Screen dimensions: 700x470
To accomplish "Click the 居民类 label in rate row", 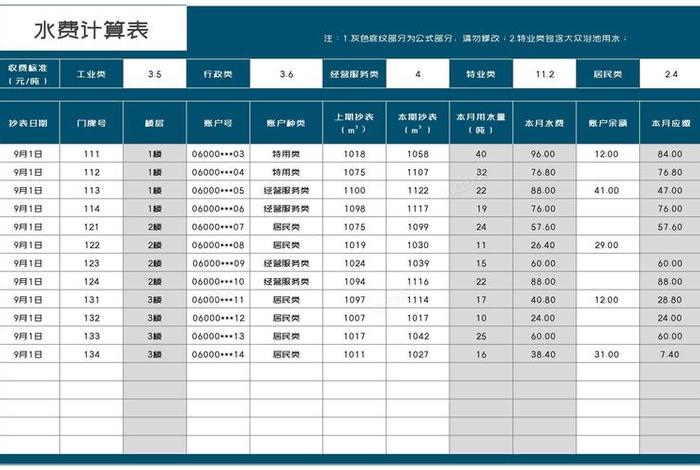I will [608, 74].
